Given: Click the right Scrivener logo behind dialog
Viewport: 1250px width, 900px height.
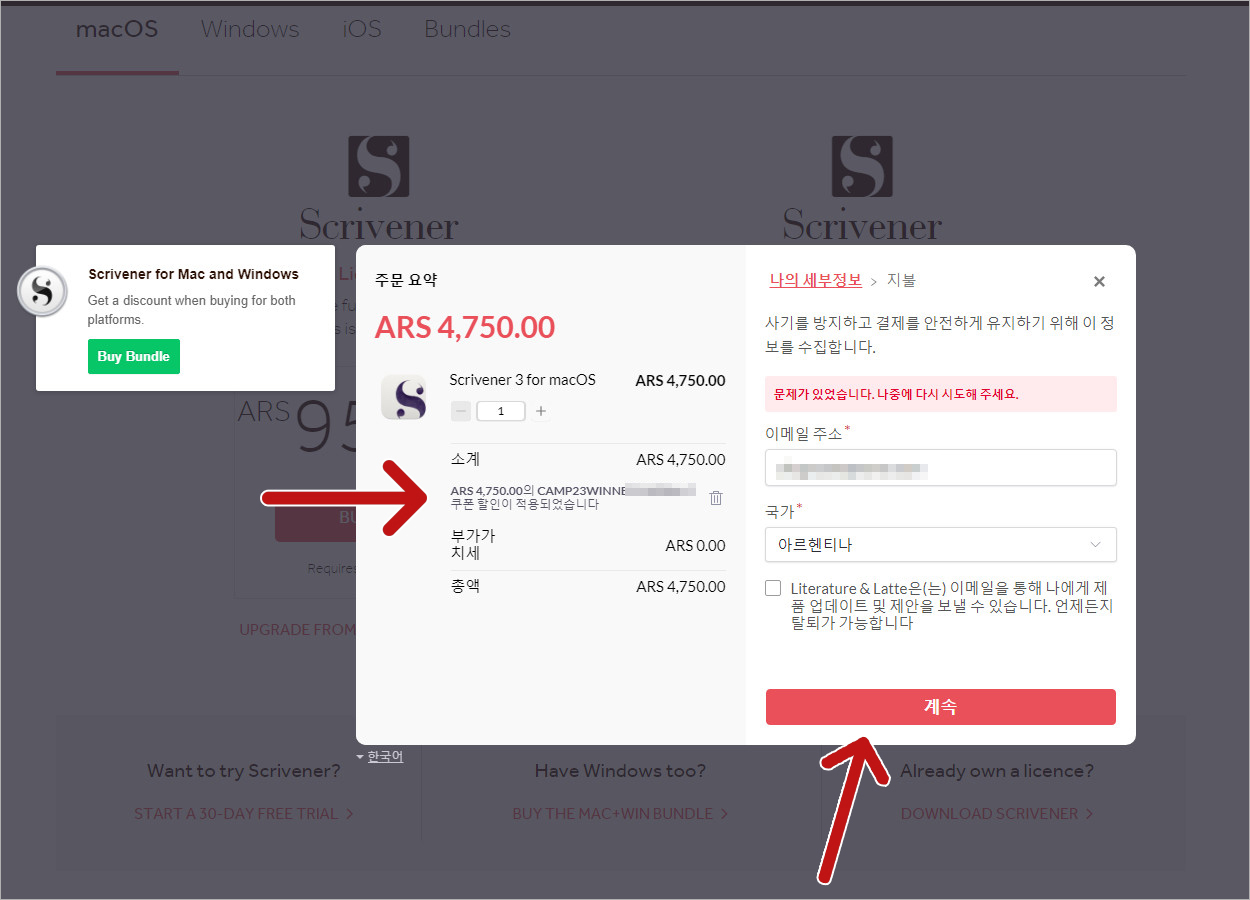Looking at the screenshot, I should point(862,188).
